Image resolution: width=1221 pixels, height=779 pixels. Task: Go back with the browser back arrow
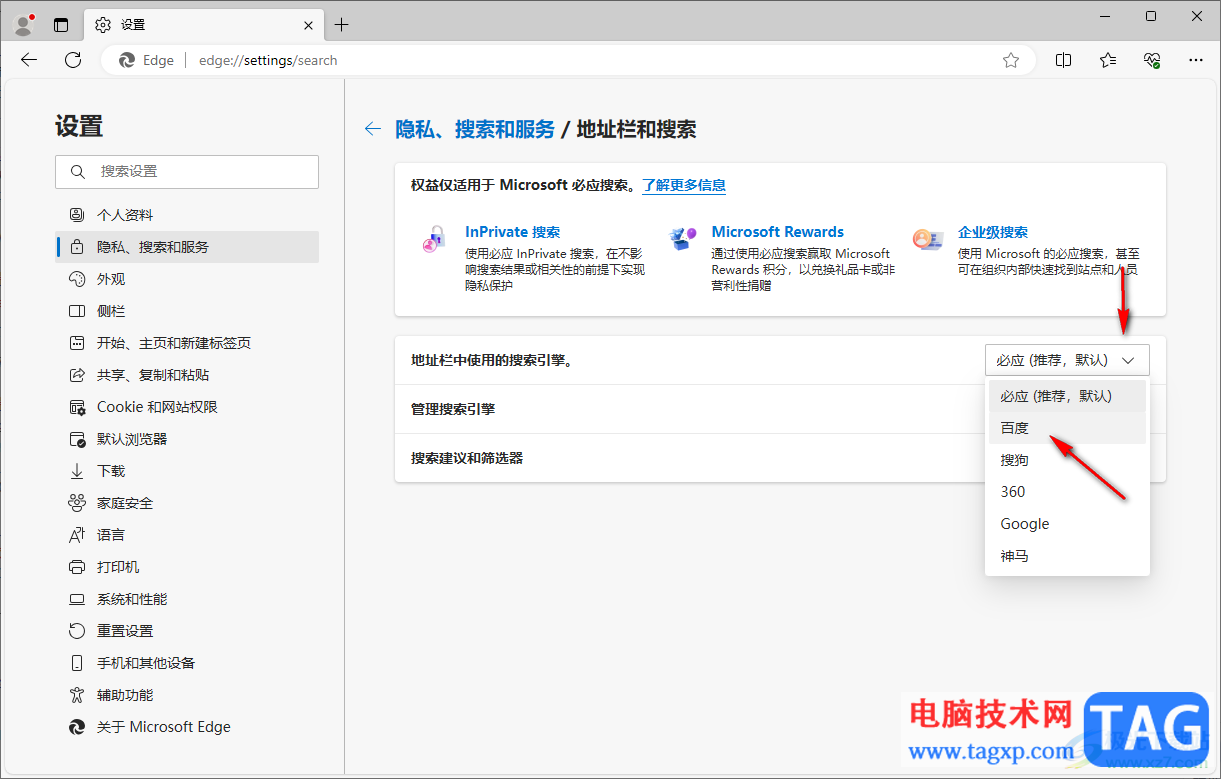tap(29, 60)
